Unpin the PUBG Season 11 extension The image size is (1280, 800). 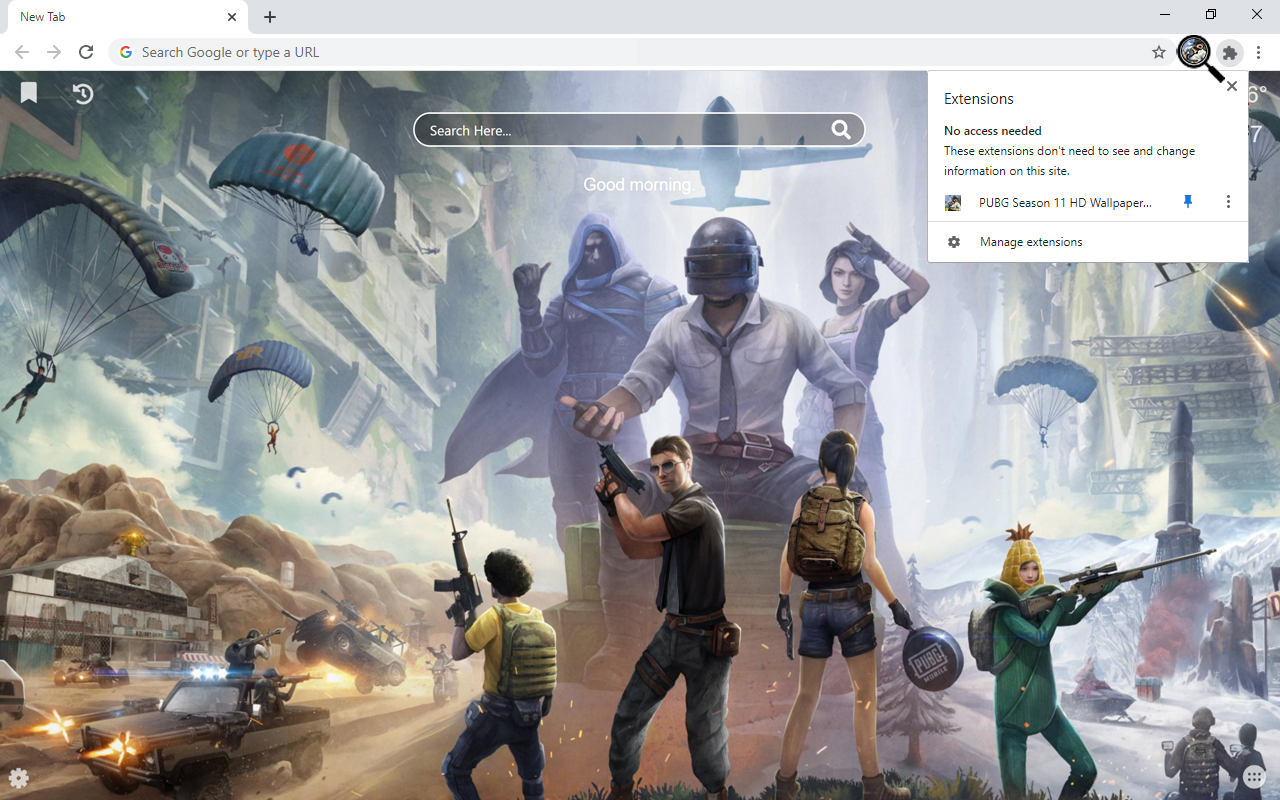[x=1188, y=202]
